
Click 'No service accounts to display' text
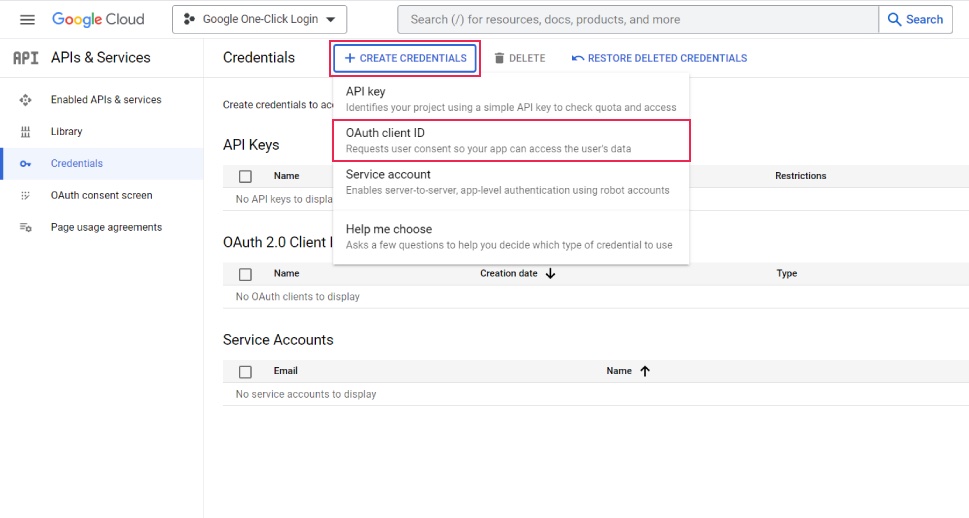point(306,394)
